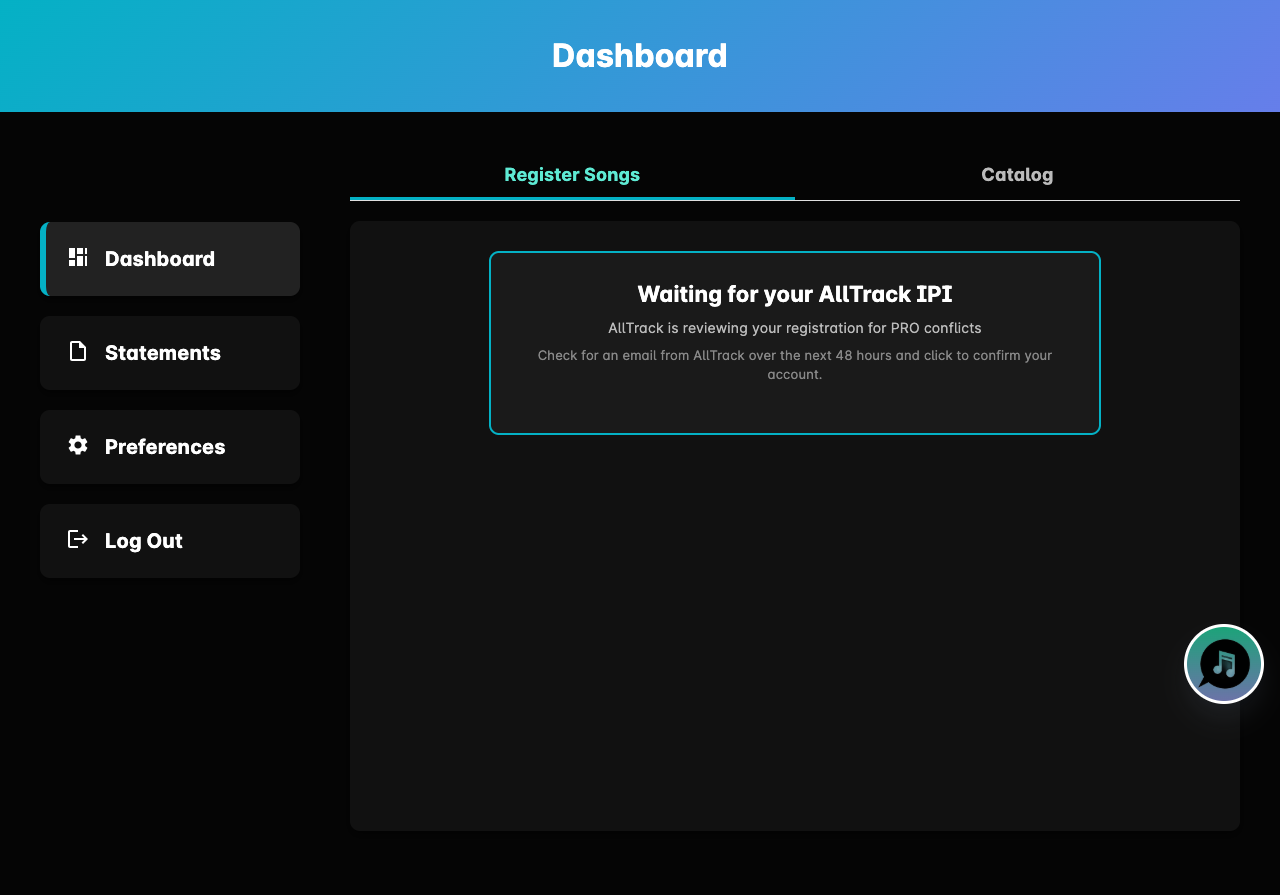Open the Dashboard sidebar item

click(x=170, y=259)
